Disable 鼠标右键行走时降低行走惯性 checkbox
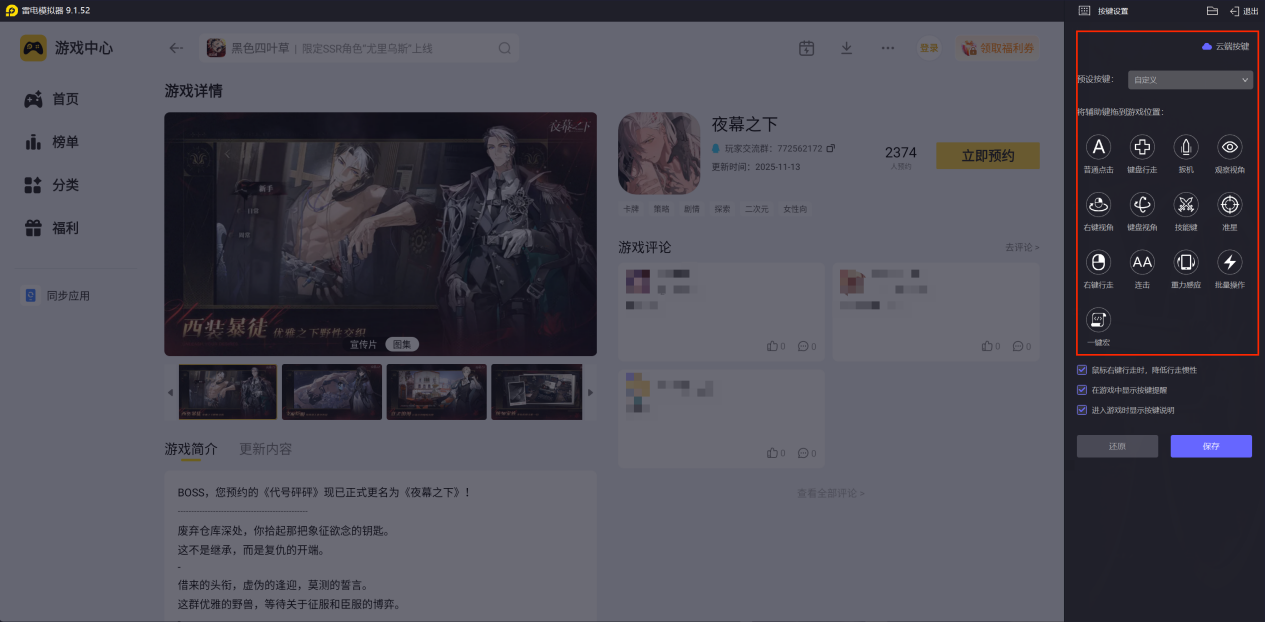Screen dimensions: 1265x622 [x=1082, y=369]
